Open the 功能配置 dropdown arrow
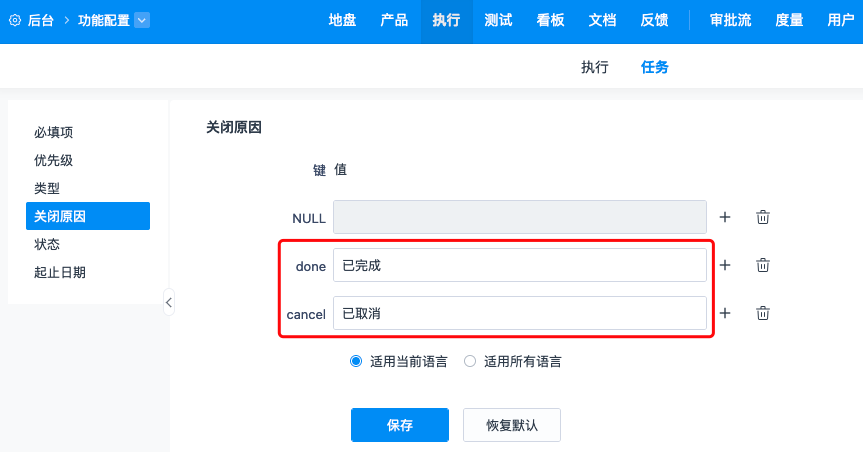Viewport: 863px width, 452px height. coord(141,20)
